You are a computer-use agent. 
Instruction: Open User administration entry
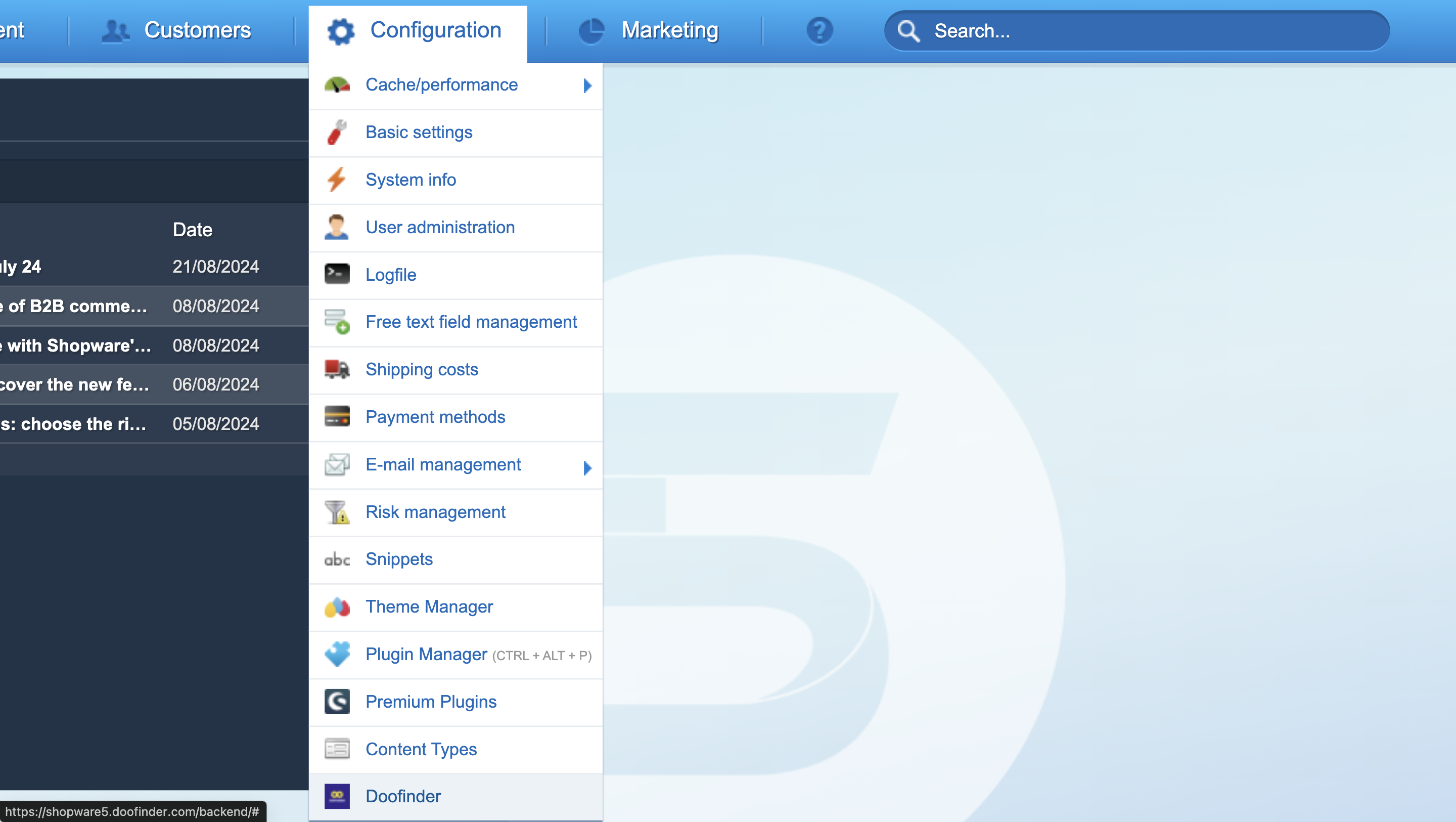tap(456, 228)
